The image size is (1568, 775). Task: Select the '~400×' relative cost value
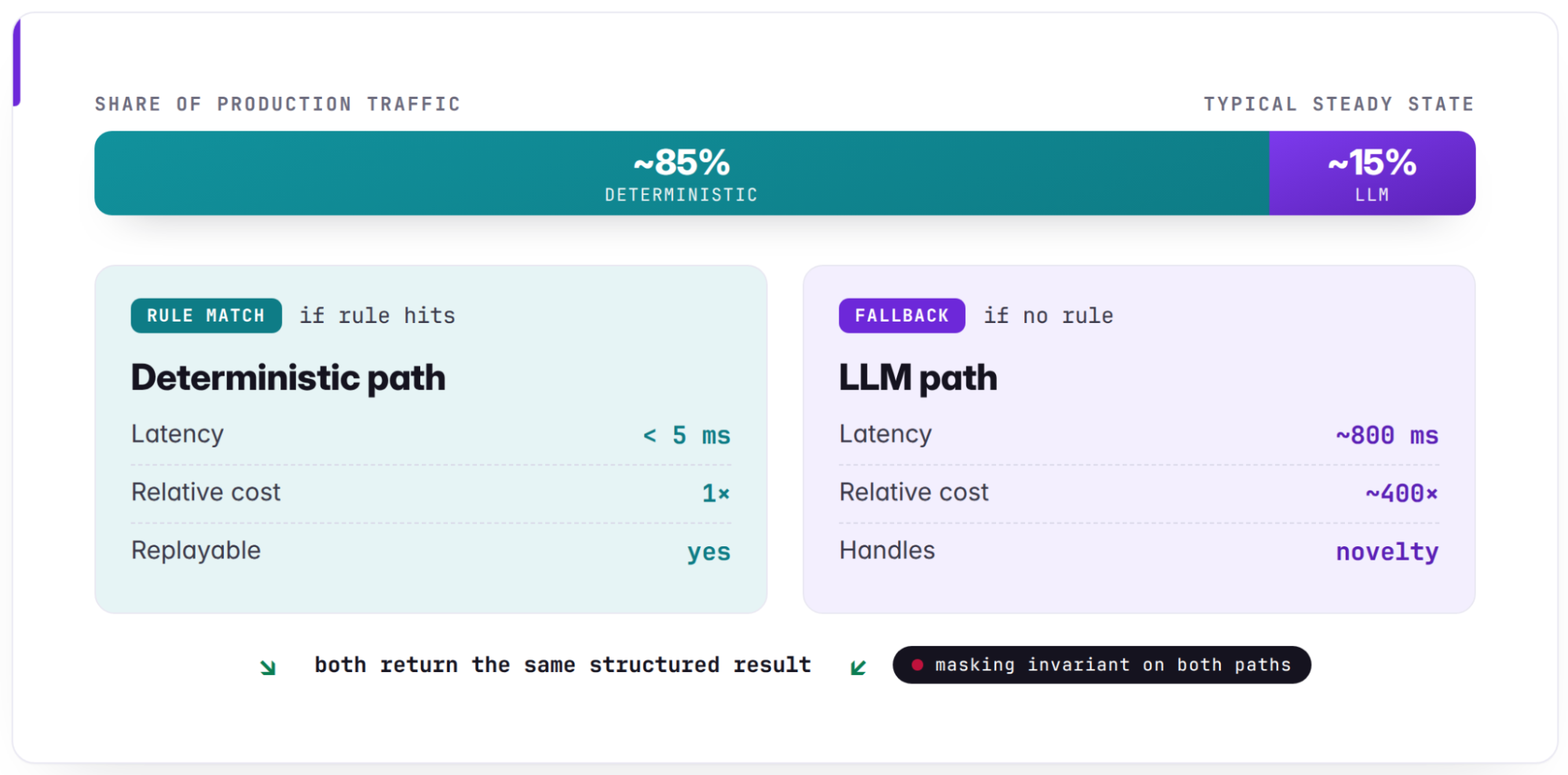1401,494
